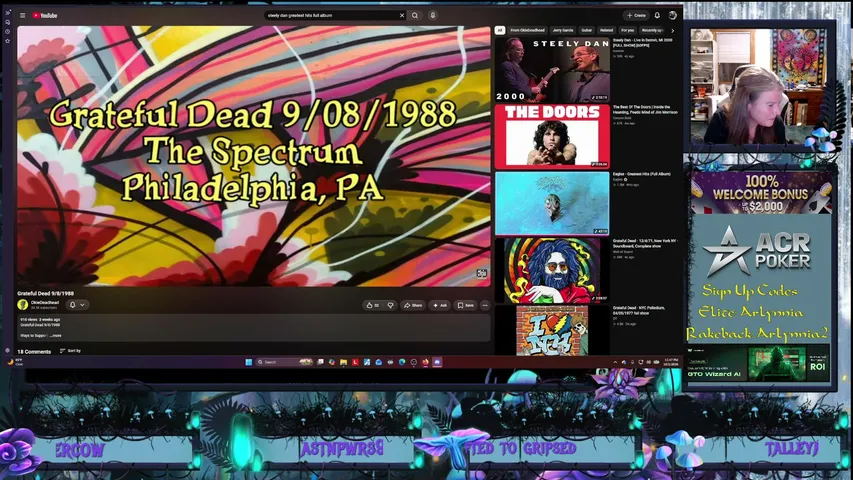The image size is (853, 480).
Task: Select the For you chip
Action: 627,30
